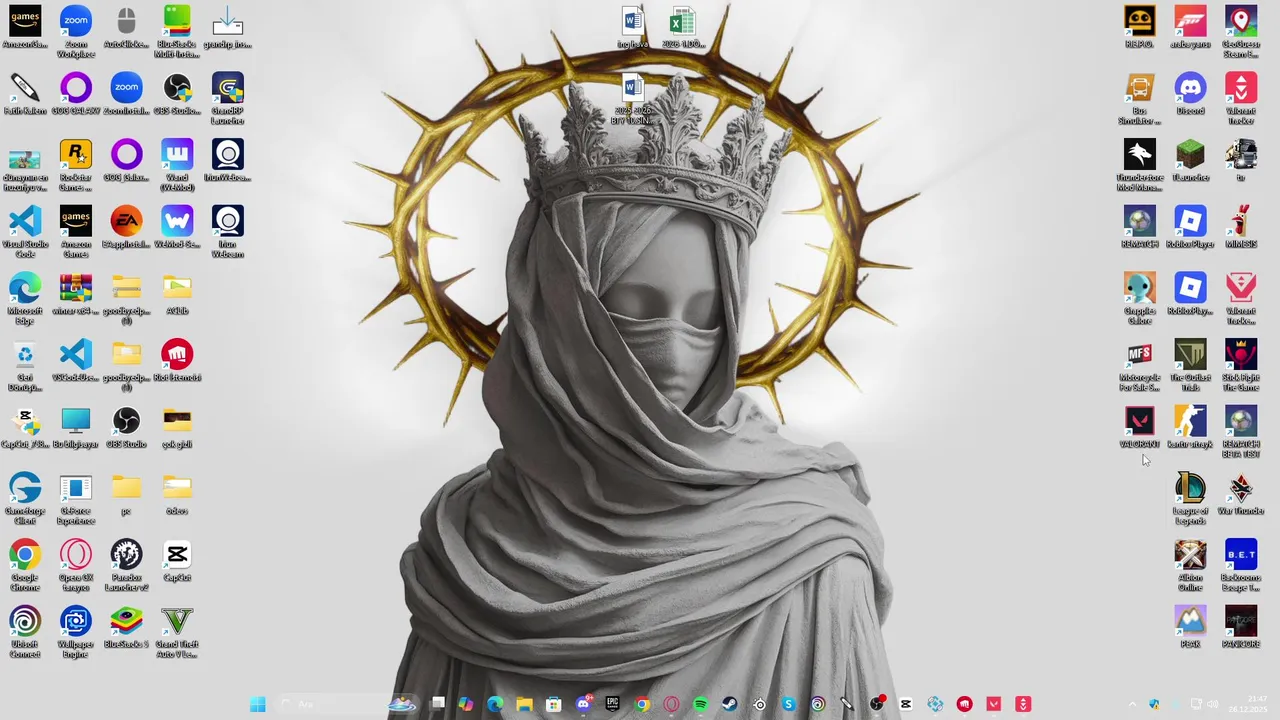This screenshot has width=1280, height=720.
Task: Open Epic Games Launcher from the taskbar
Action: (x=612, y=704)
